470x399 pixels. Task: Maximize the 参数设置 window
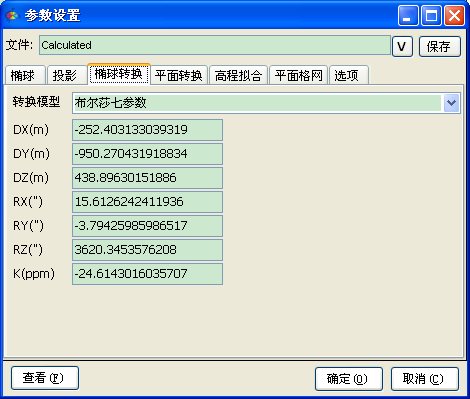coord(431,15)
